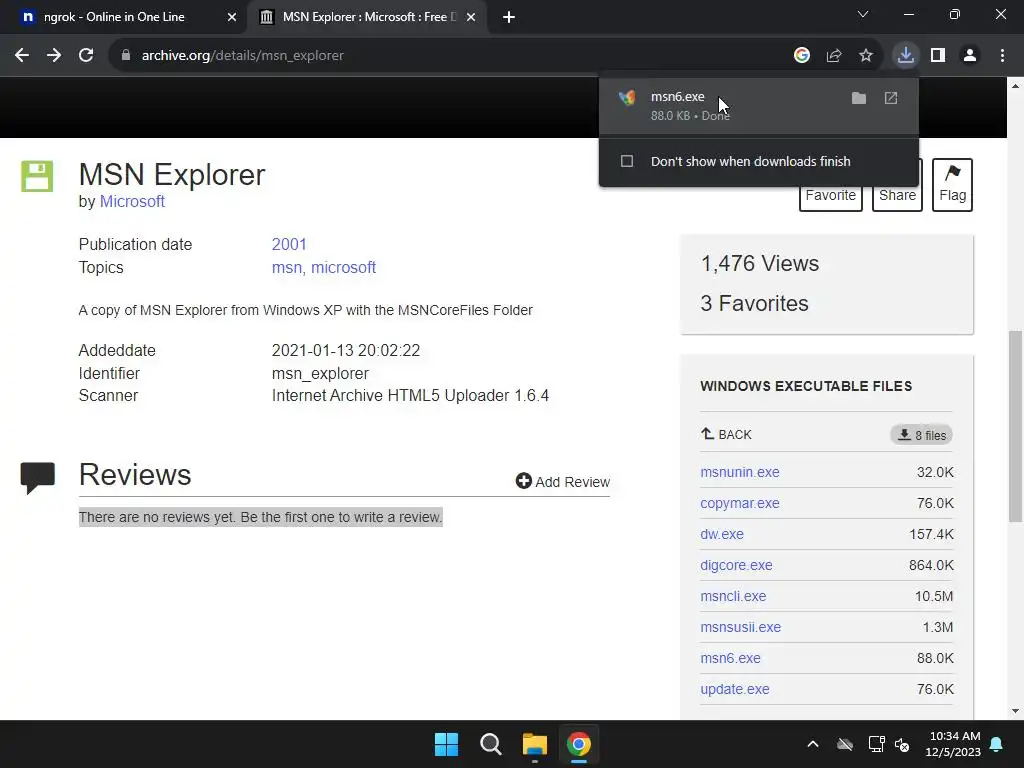Click the 2021-01-13 20:02:22 added date
Screen dimensions: 1024x768
point(345,350)
